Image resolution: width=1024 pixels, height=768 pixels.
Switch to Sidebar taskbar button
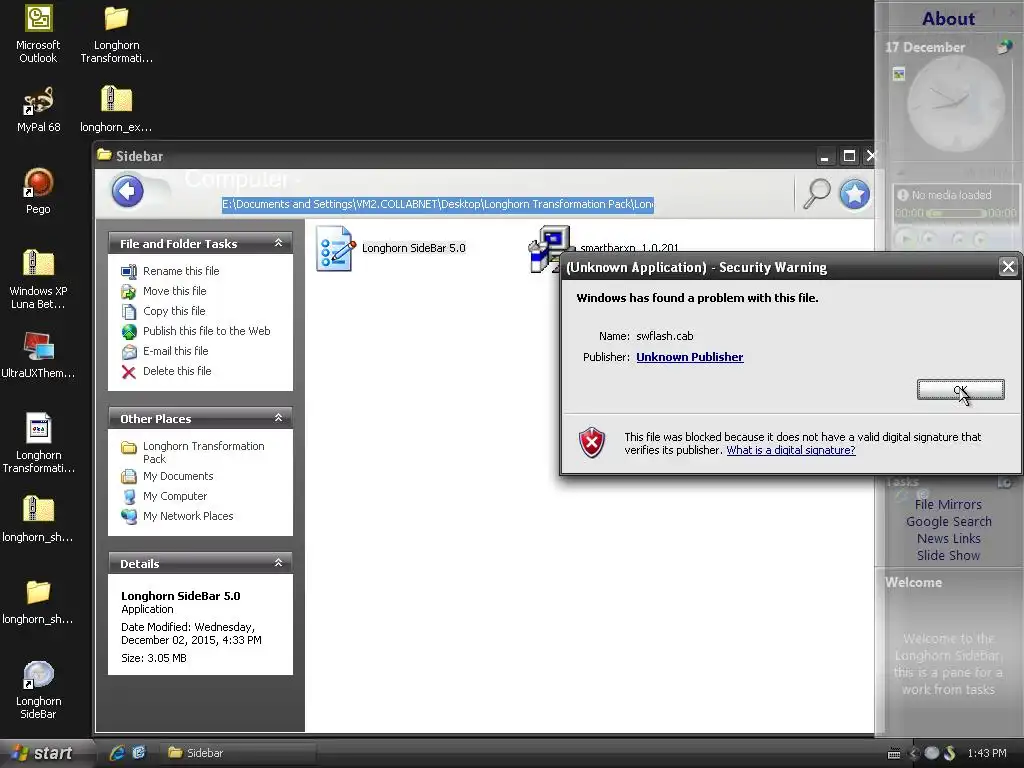click(x=238, y=753)
